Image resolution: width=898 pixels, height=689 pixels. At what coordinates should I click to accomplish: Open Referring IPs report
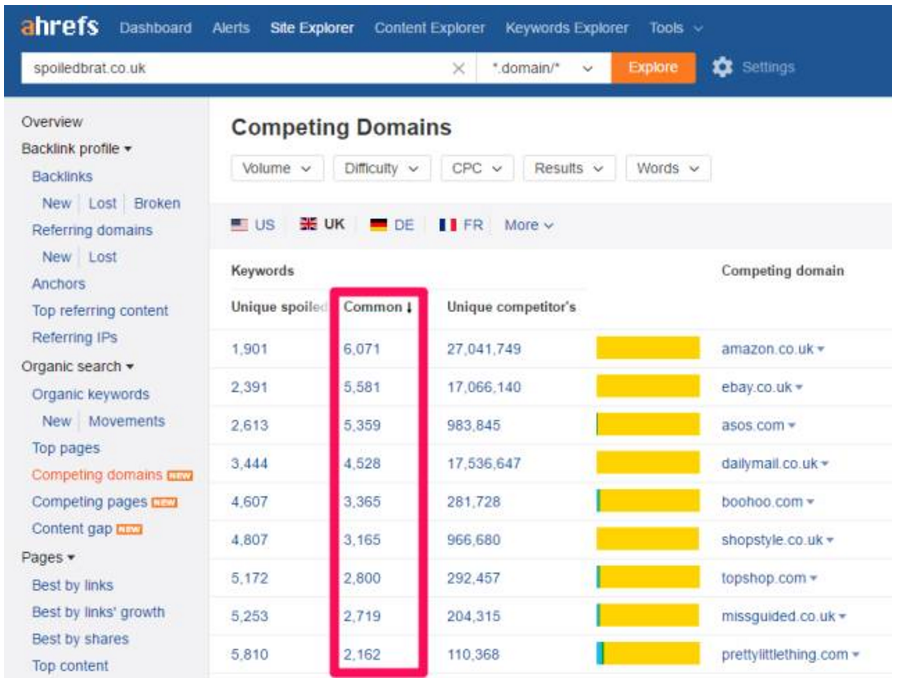pos(74,338)
